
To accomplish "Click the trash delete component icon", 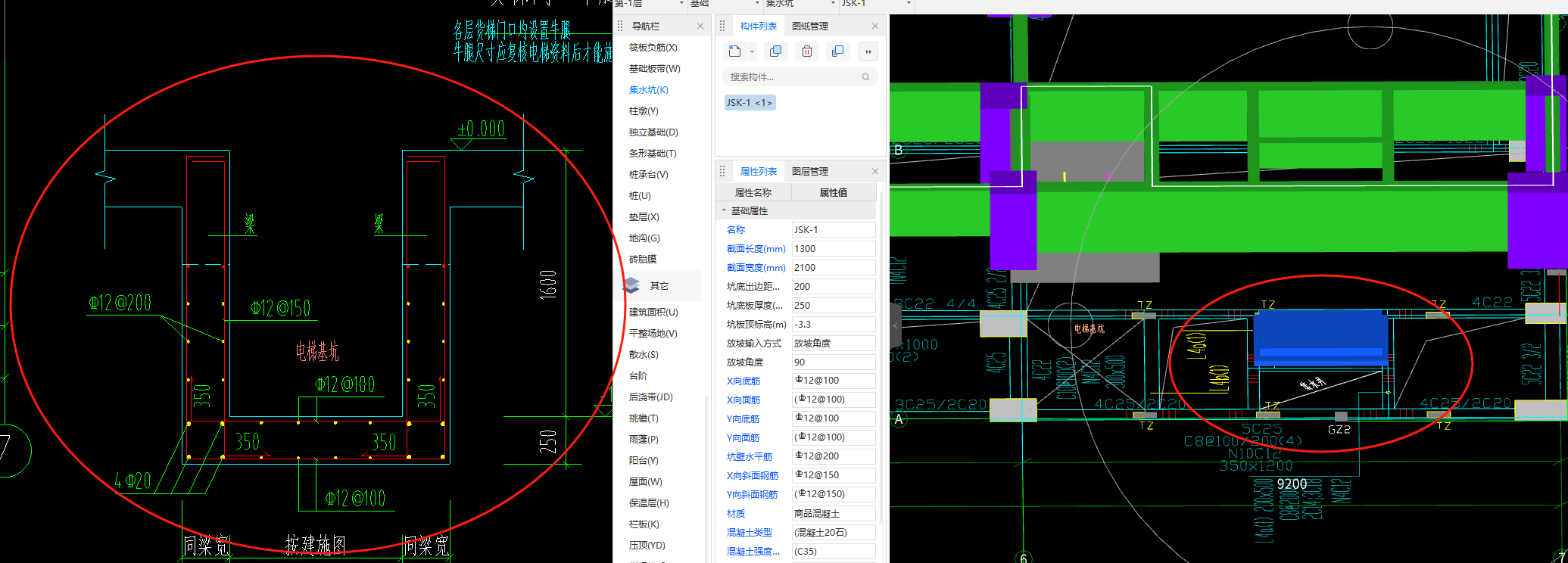I will click(807, 51).
